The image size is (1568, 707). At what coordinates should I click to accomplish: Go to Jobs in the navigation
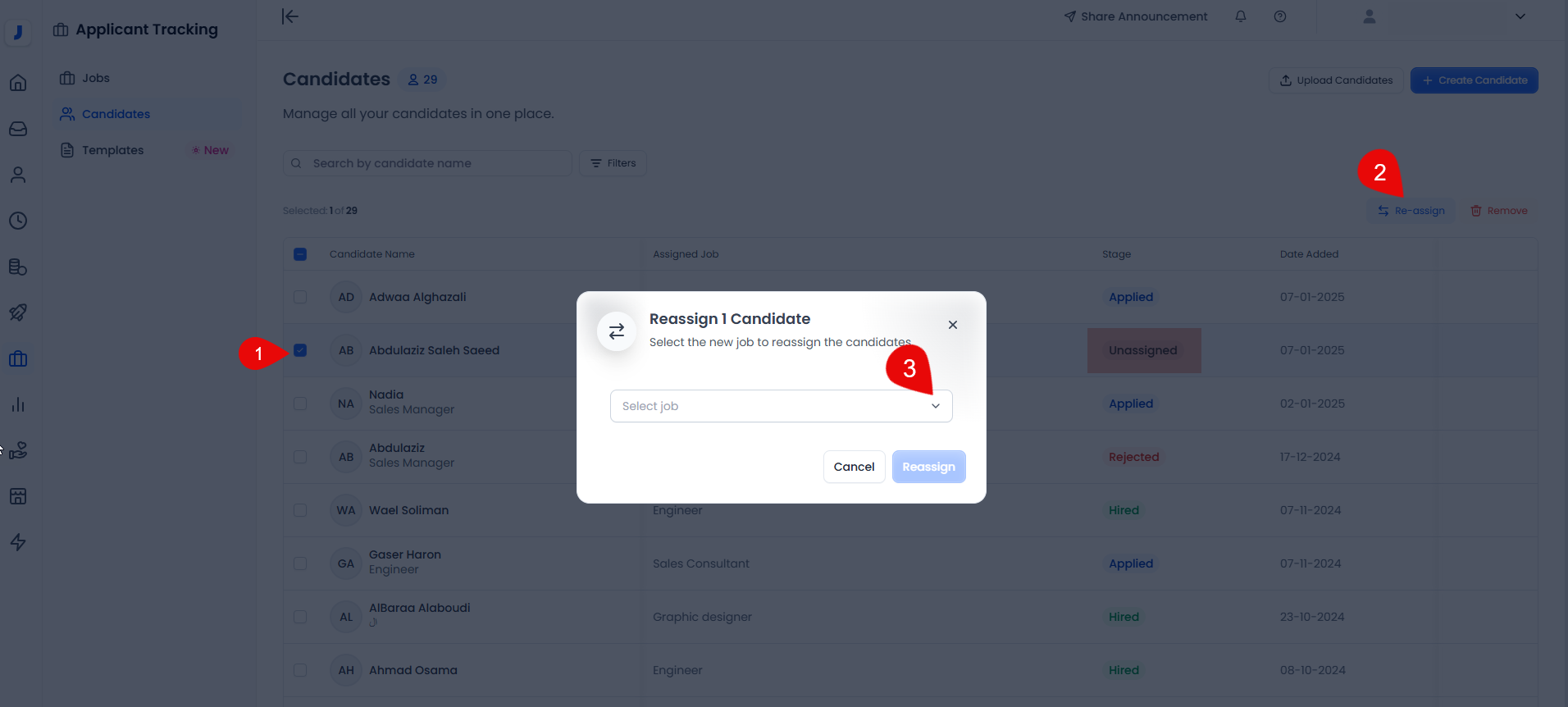click(x=96, y=78)
